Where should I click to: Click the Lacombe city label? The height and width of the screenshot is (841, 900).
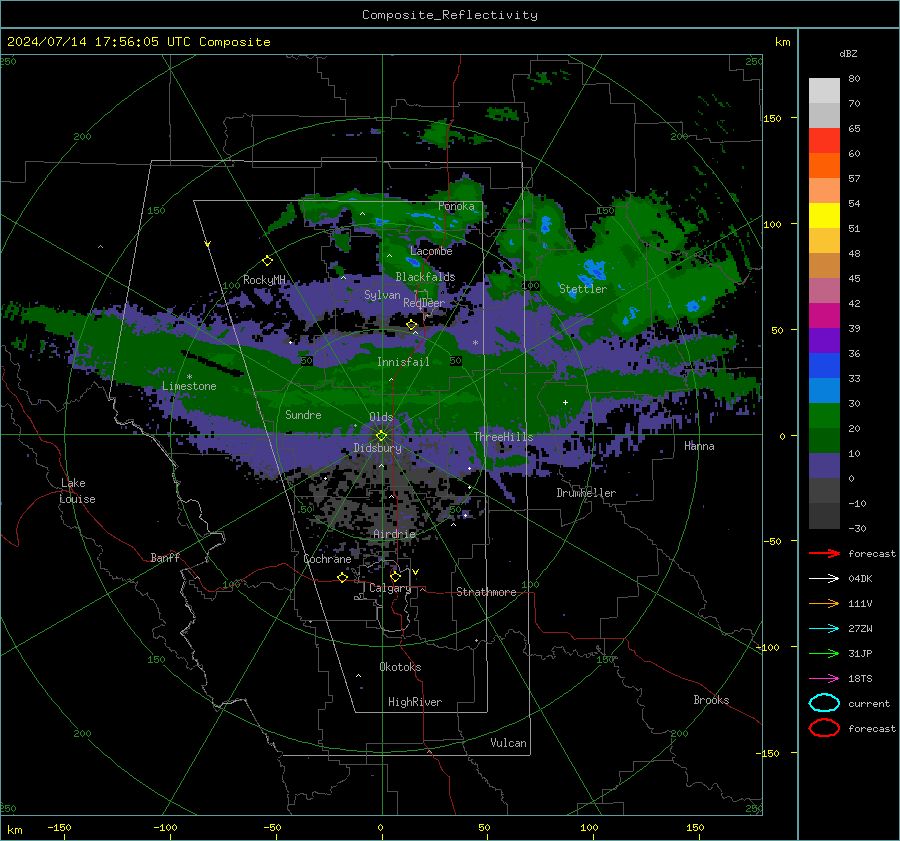click(x=431, y=251)
